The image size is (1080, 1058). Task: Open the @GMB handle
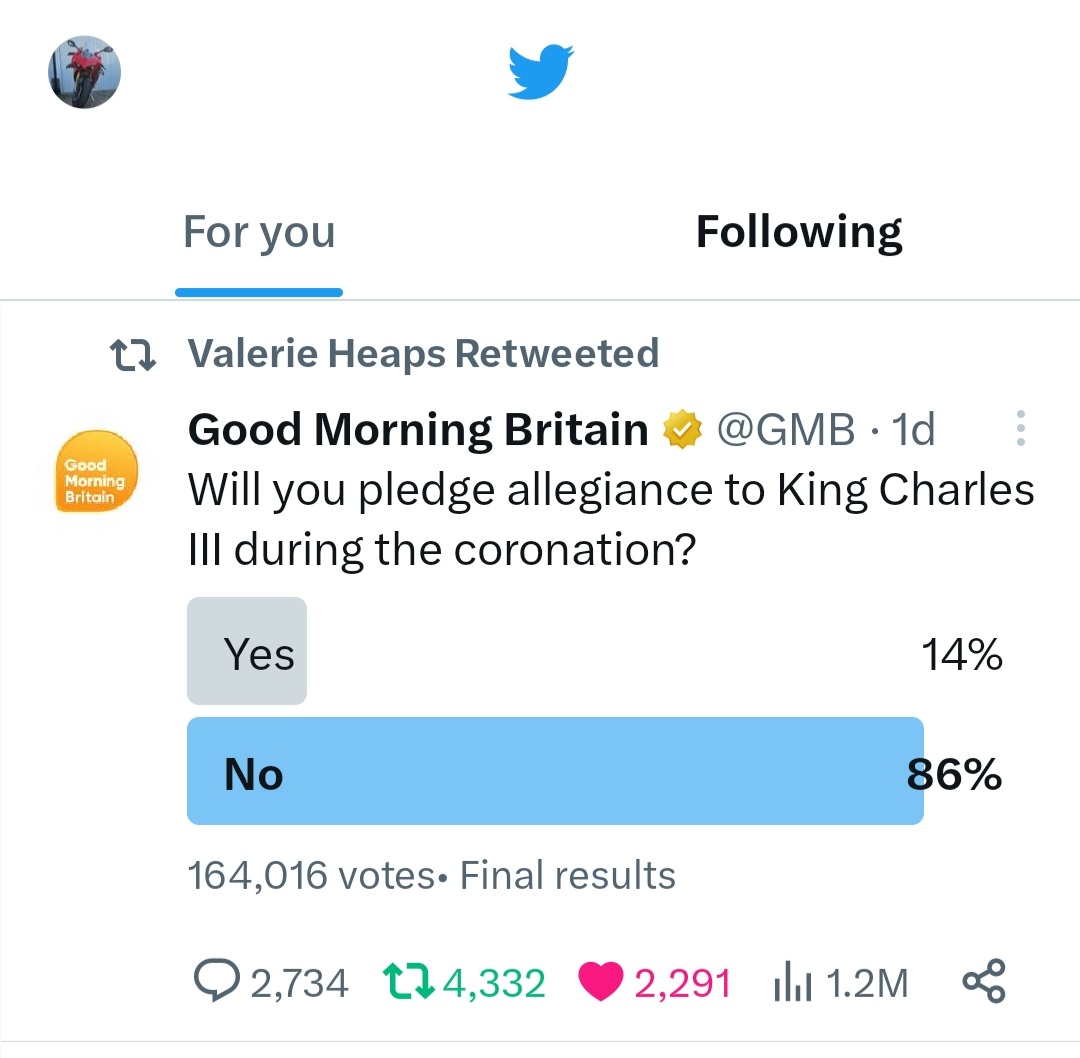[786, 430]
